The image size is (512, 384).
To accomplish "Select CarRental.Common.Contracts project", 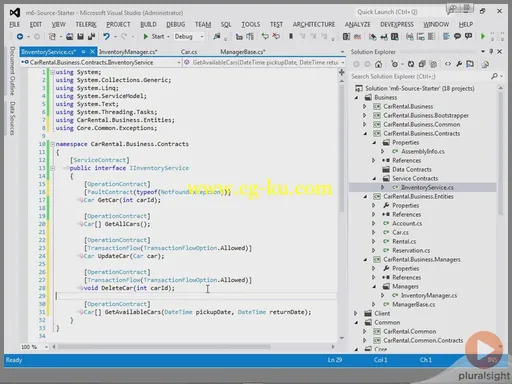I will tap(423, 340).
